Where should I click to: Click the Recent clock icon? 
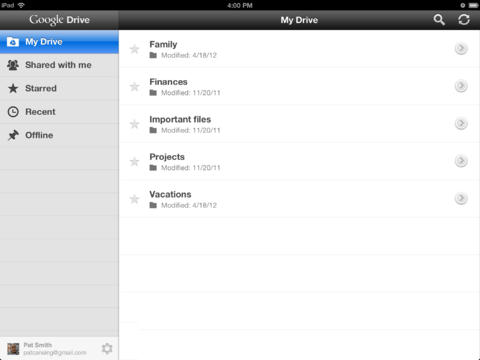coord(13,112)
